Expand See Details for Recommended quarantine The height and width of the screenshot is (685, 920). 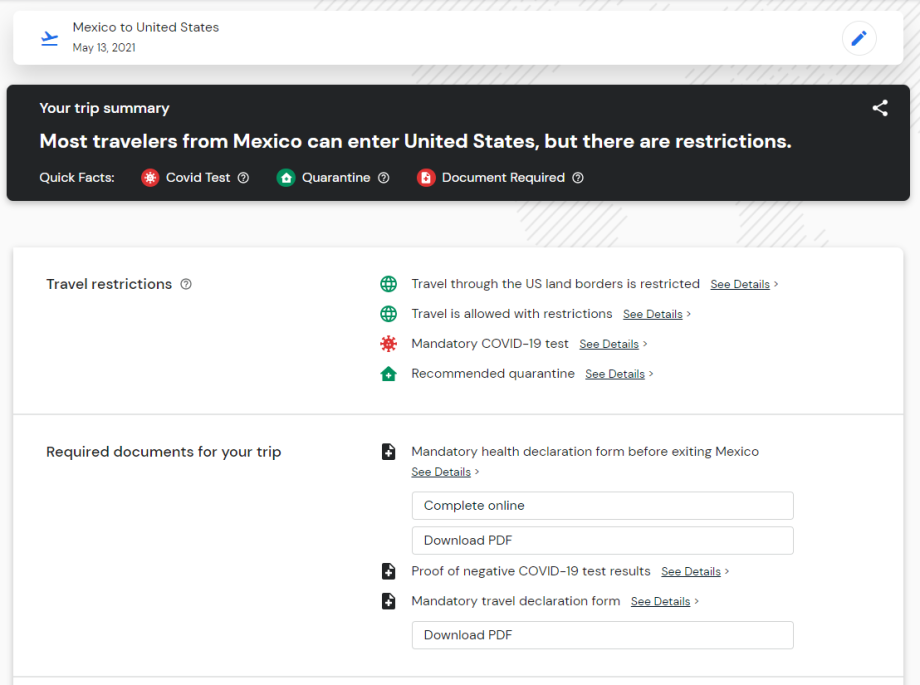click(x=615, y=374)
